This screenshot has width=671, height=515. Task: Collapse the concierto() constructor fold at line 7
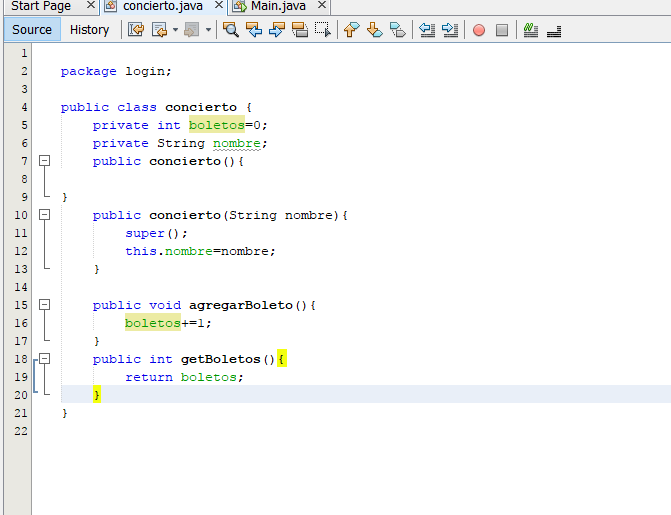tap(45, 161)
